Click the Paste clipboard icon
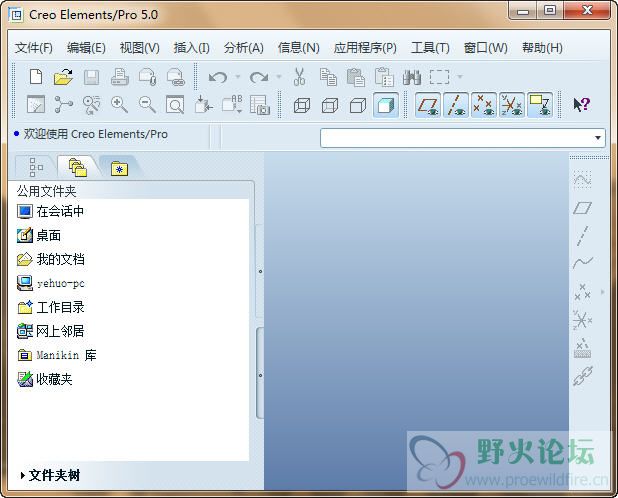The image size is (618, 498). (356, 77)
